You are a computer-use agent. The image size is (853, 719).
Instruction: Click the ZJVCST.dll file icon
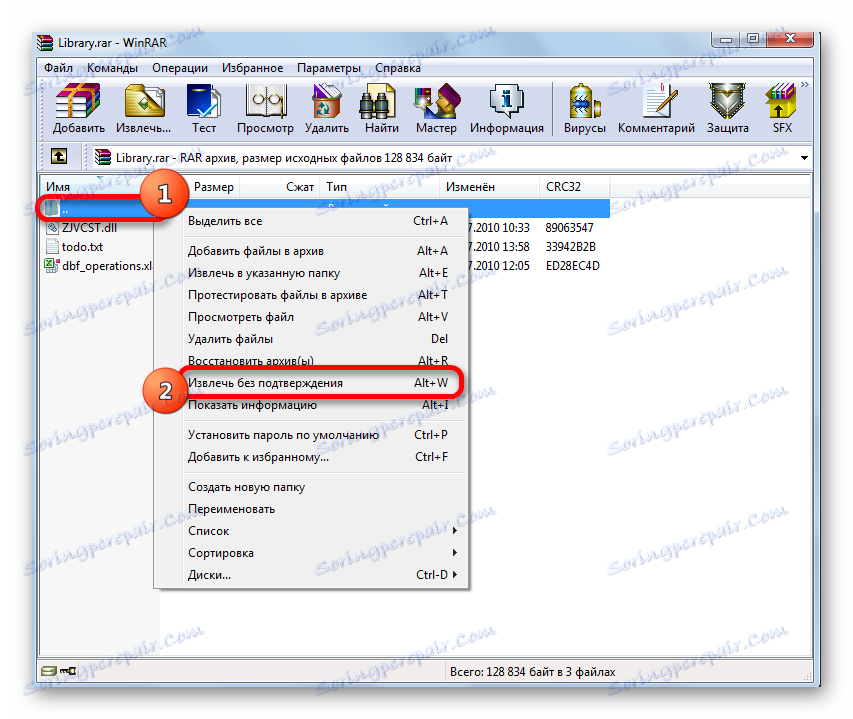pyautogui.click(x=52, y=227)
